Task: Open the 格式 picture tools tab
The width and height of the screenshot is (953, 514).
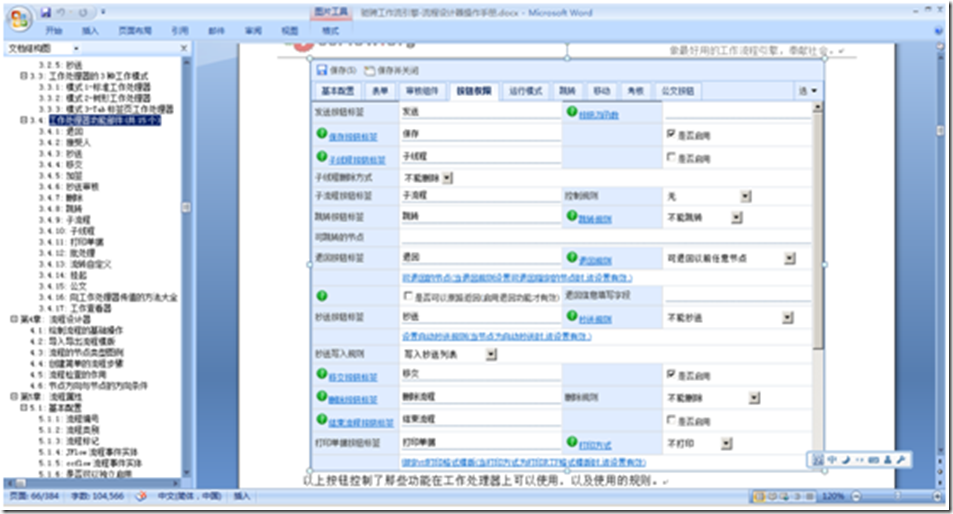Action: [331, 30]
